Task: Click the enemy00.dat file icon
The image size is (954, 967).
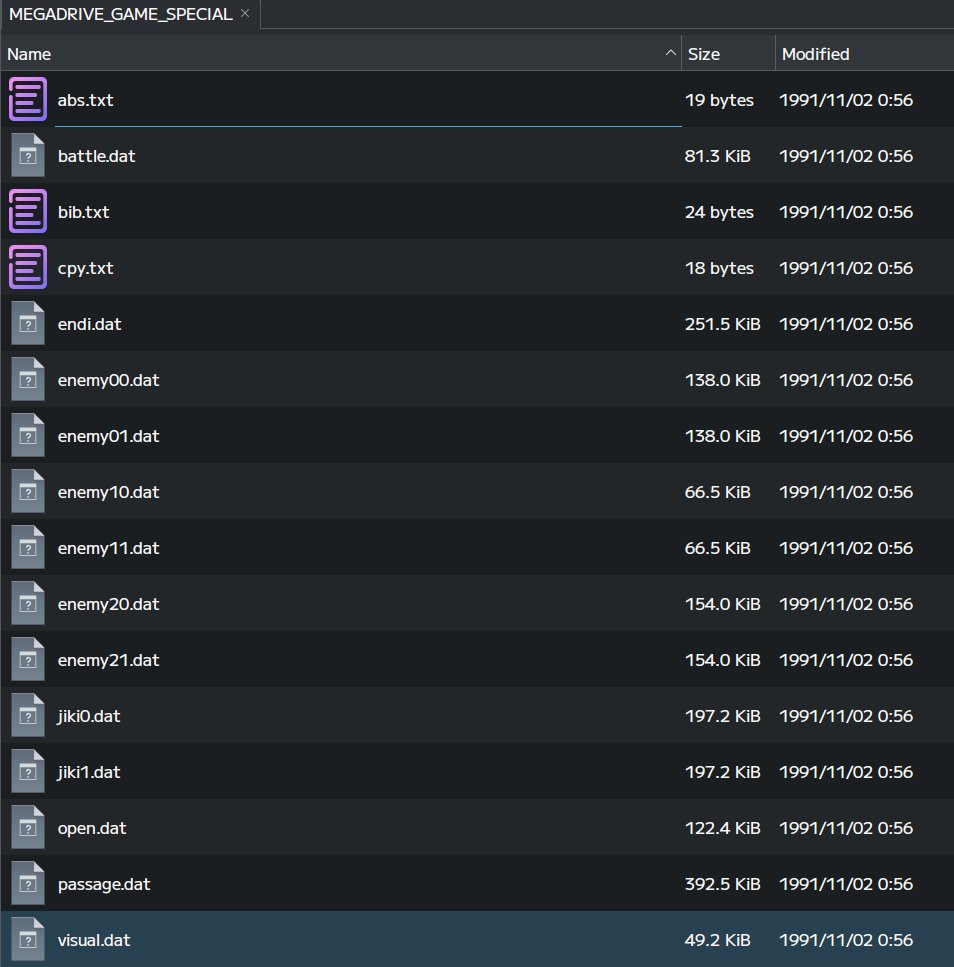Action: pyautogui.click(x=28, y=380)
